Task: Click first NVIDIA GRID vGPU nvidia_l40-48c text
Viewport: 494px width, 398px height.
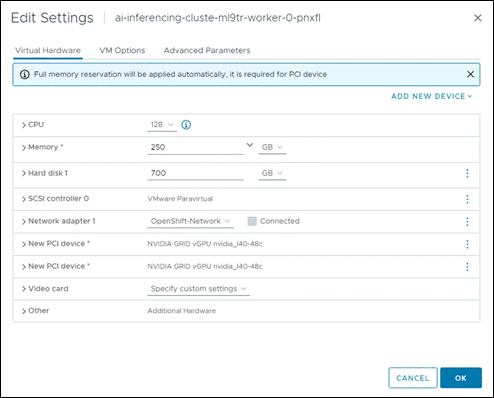Action: point(205,244)
